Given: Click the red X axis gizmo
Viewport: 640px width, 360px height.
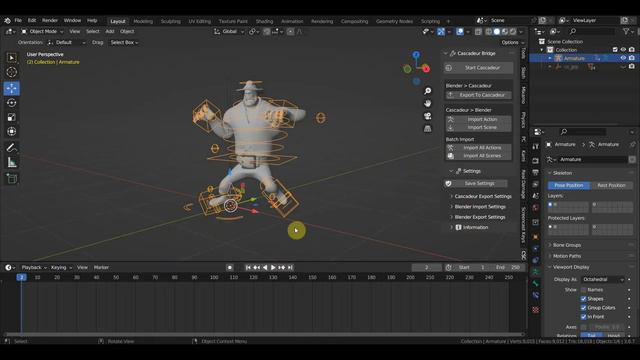Looking at the screenshot, I should (426, 69).
